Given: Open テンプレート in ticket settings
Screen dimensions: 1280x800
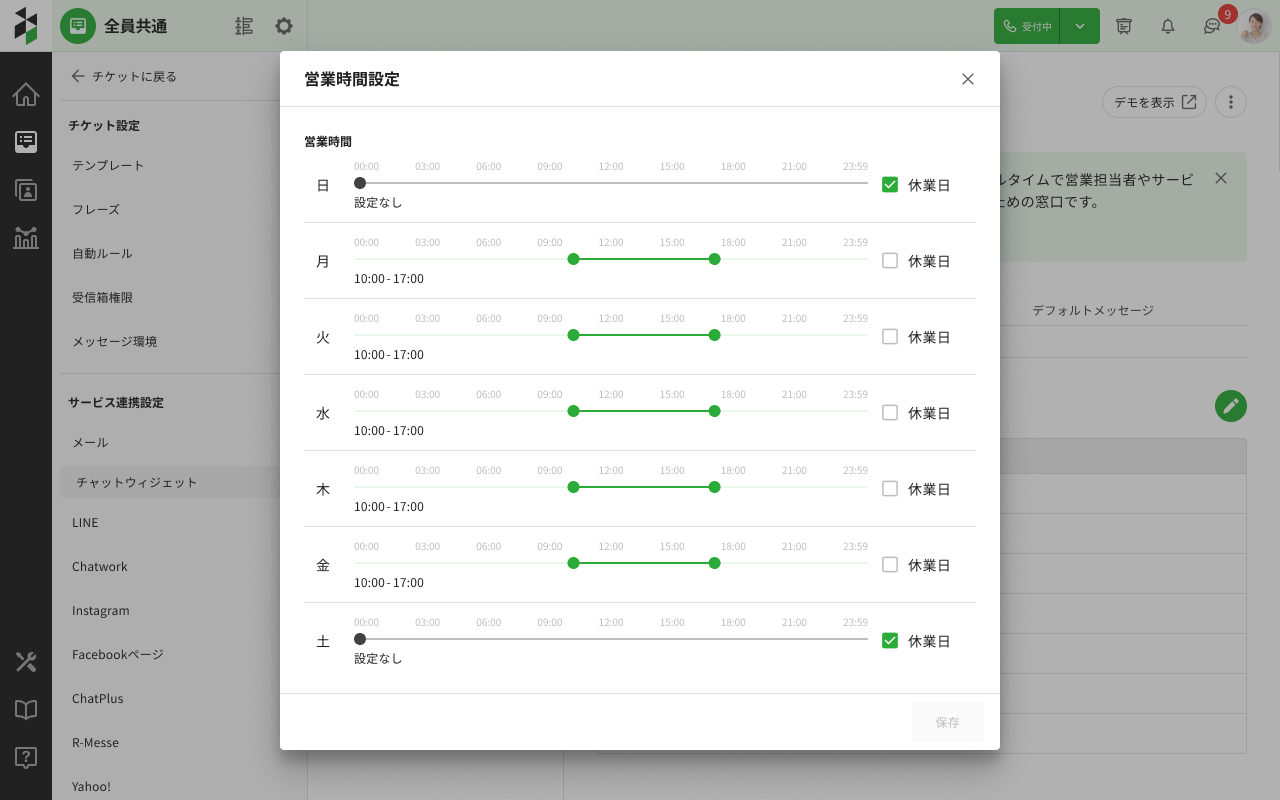Looking at the screenshot, I should click(x=108, y=165).
